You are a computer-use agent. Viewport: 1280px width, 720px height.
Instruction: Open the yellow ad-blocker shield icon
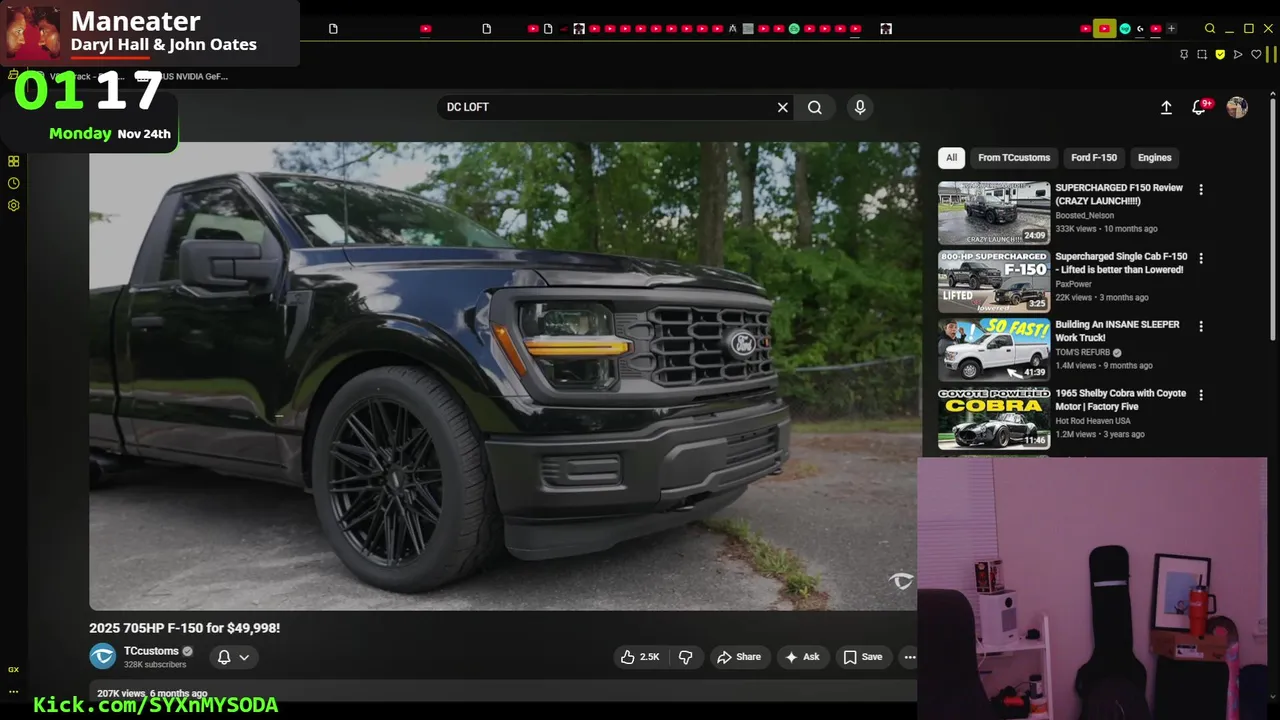click(x=1220, y=55)
